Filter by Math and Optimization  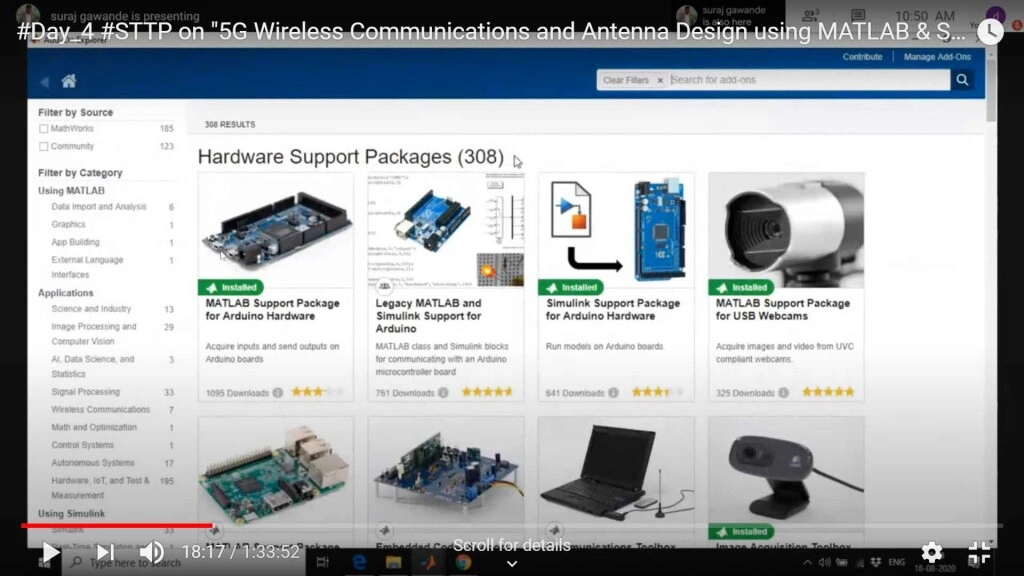tap(94, 427)
